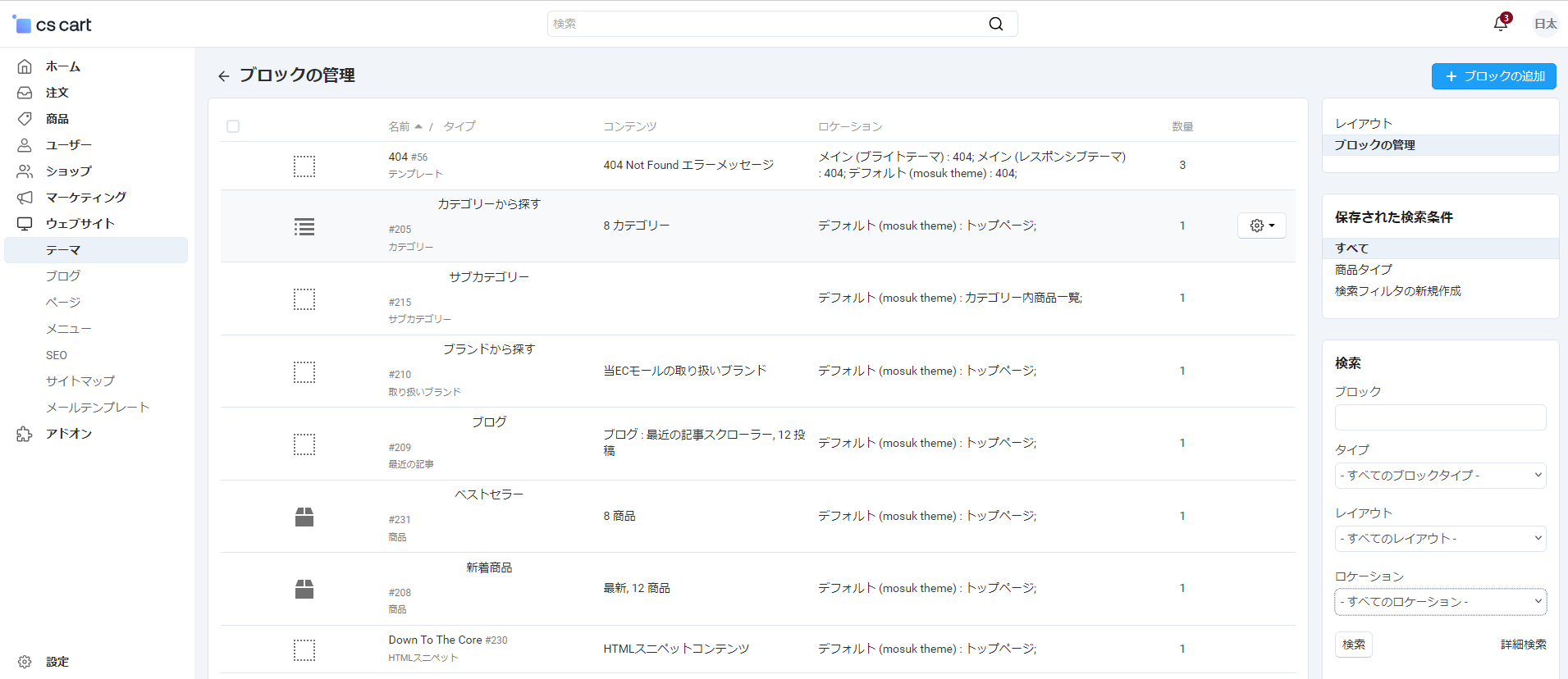The image size is (1568, 679).
Task: Open the ホーム sidebar item
Action: click(62, 66)
